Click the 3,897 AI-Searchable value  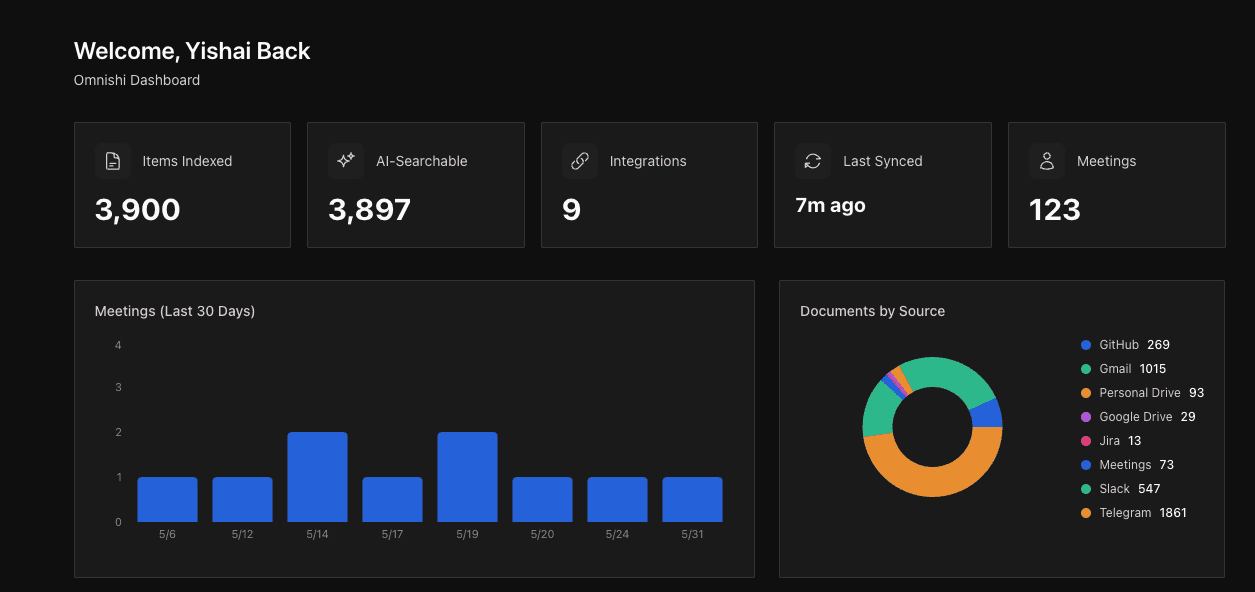point(370,210)
